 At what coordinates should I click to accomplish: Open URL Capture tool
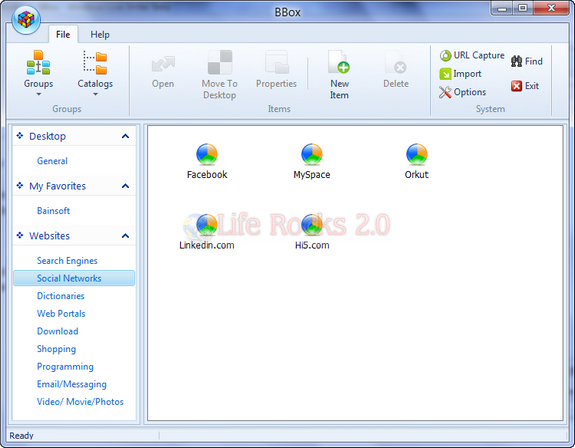(472, 55)
